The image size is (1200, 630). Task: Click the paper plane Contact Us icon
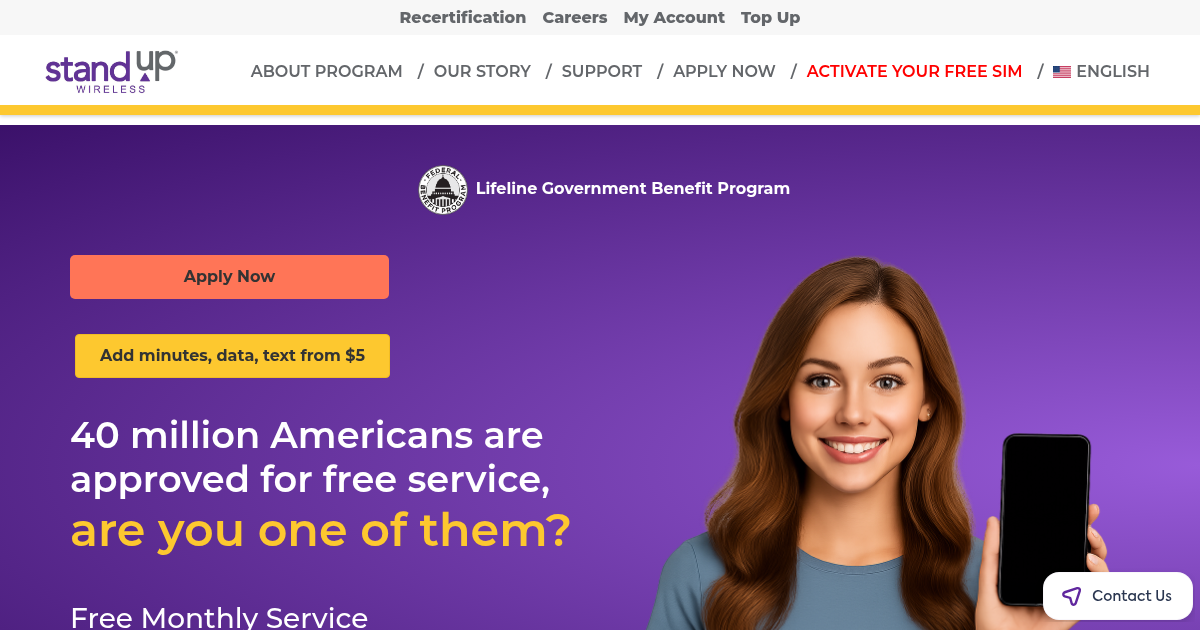[x=1071, y=596]
